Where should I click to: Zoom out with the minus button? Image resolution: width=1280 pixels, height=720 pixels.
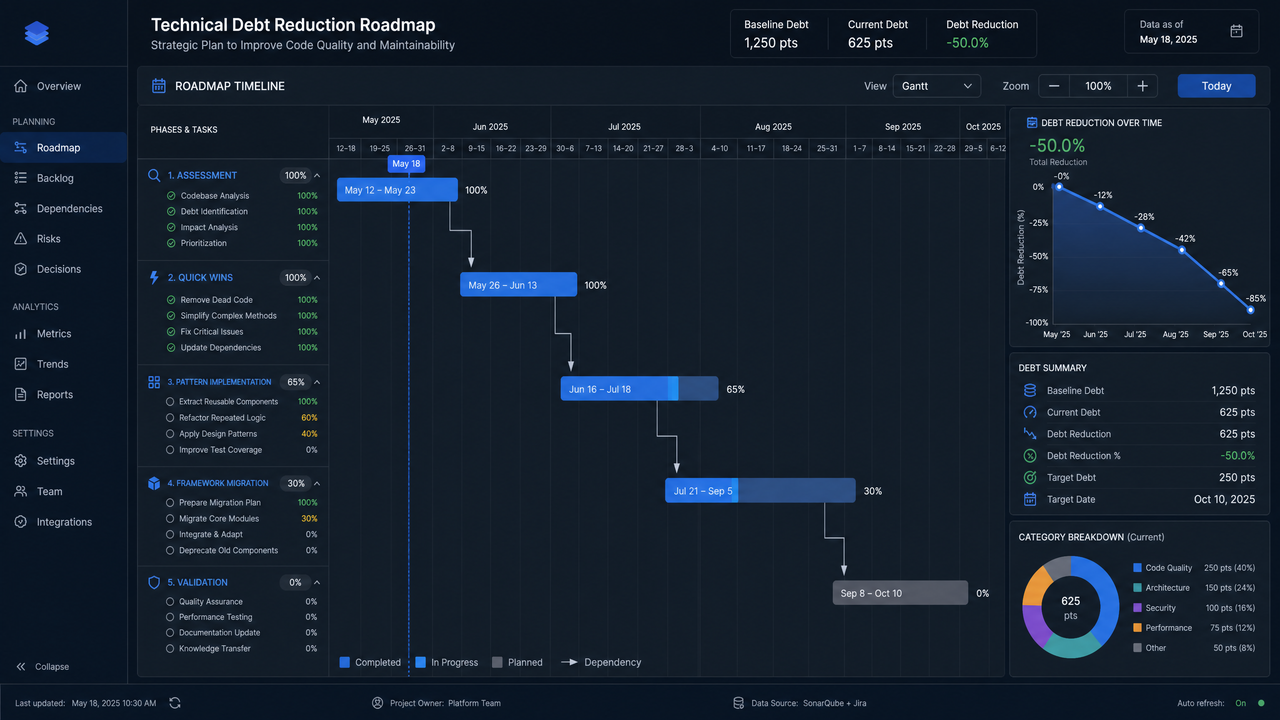[1054, 86]
